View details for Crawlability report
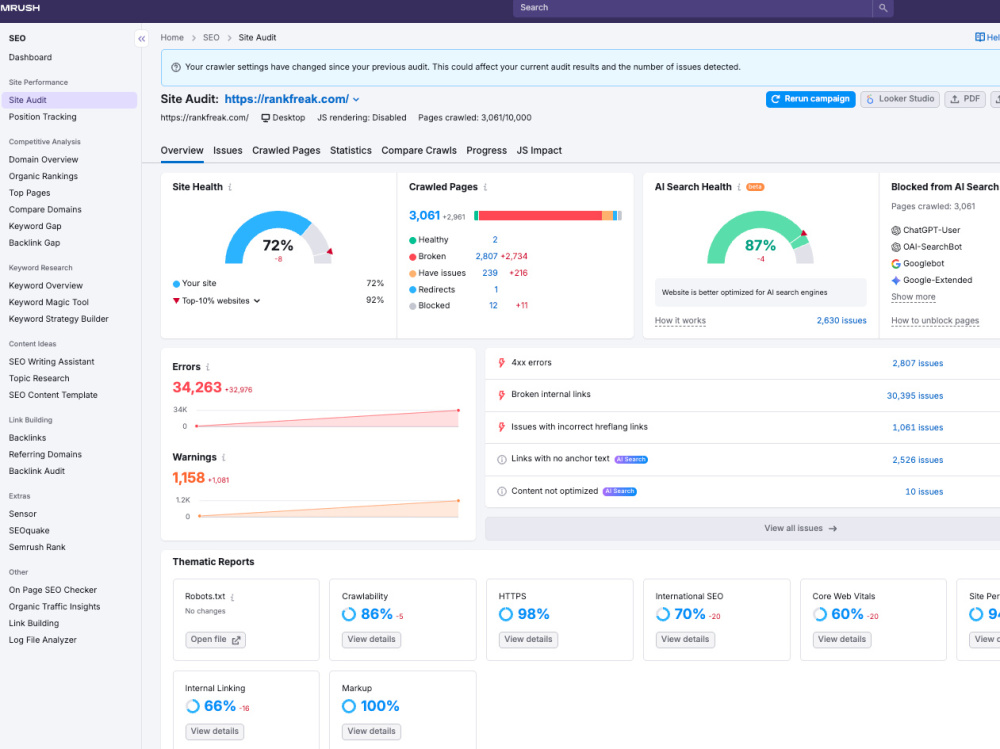 [371, 639]
